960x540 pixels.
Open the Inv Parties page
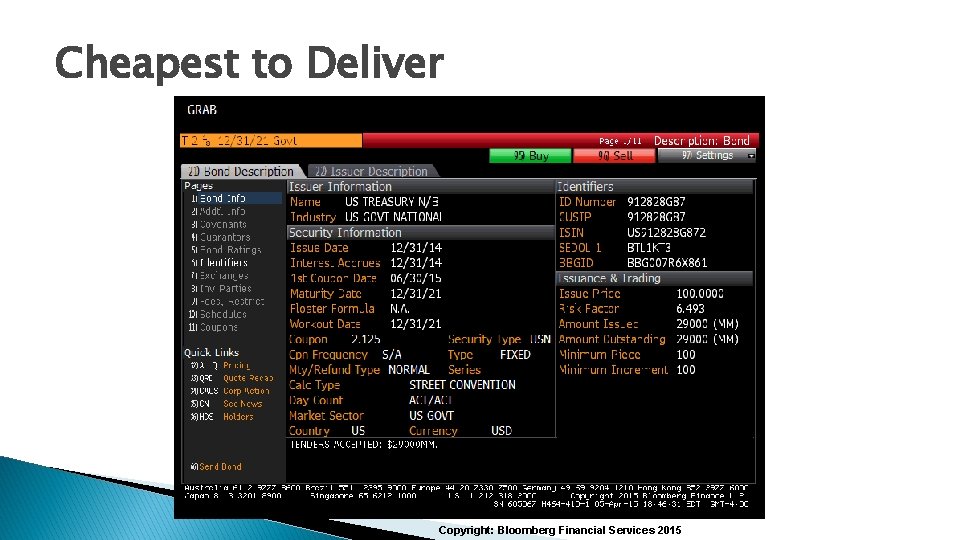tap(221, 288)
